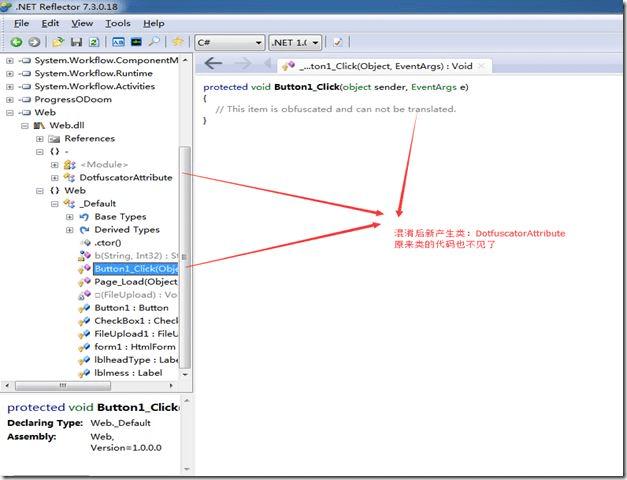Click the forward arrow in code pane
This screenshot has height=480, width=627.
(x=243, y=63)
